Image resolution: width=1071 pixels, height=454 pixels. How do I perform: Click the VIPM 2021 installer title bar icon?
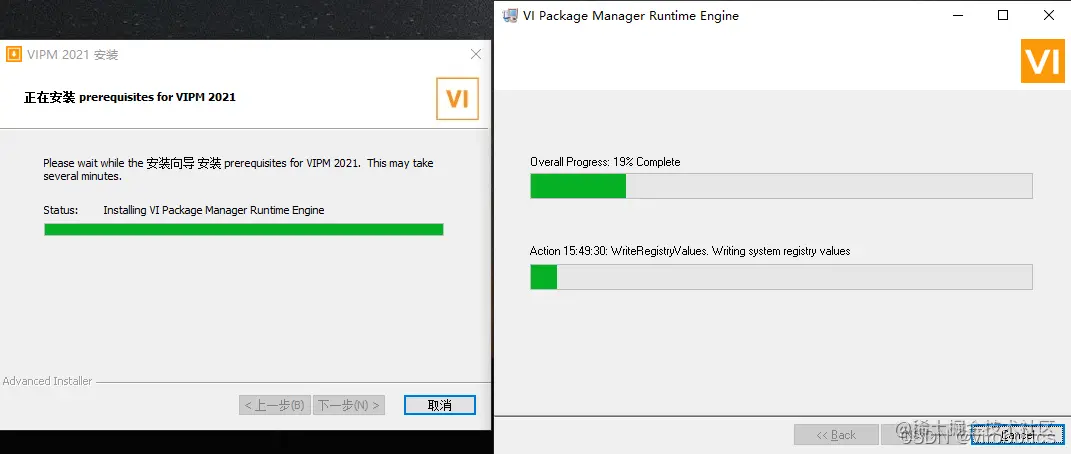point(14,55)
